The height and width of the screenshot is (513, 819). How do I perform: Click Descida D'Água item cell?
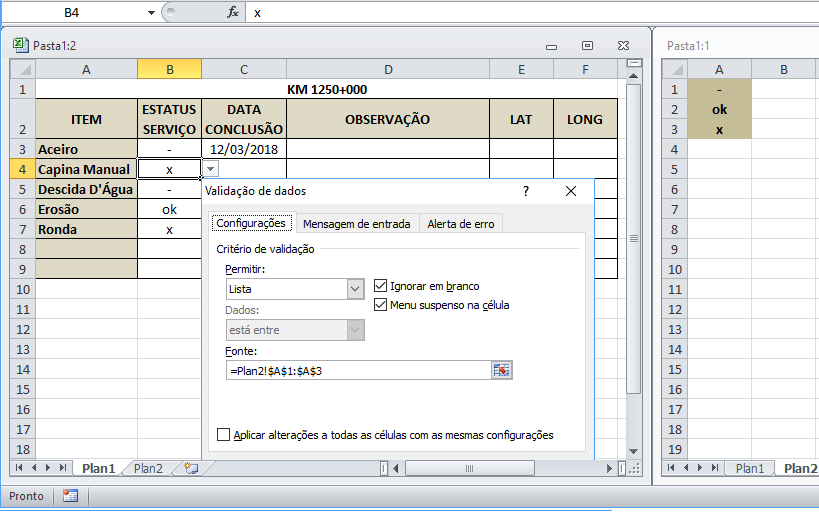click(x=86, y=189)
